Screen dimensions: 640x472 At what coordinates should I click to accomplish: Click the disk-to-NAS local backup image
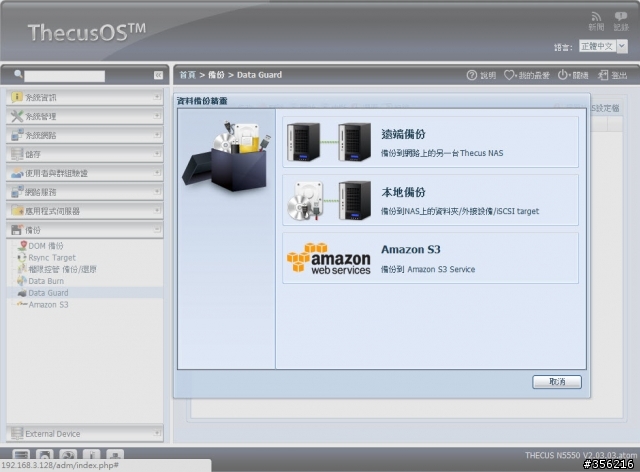[329, 200]
